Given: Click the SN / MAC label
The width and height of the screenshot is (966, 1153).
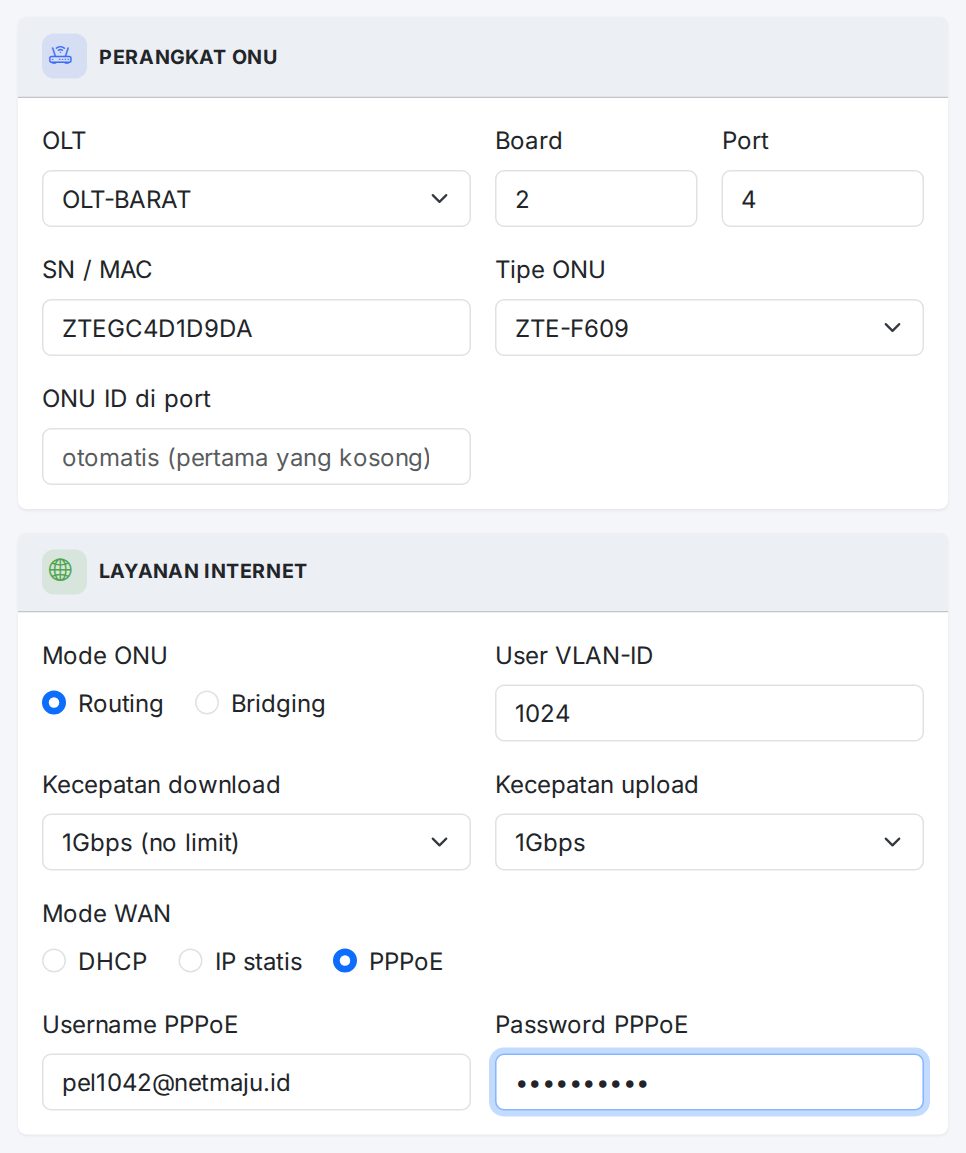Looking at the screenshot, I should pos(97,270).
